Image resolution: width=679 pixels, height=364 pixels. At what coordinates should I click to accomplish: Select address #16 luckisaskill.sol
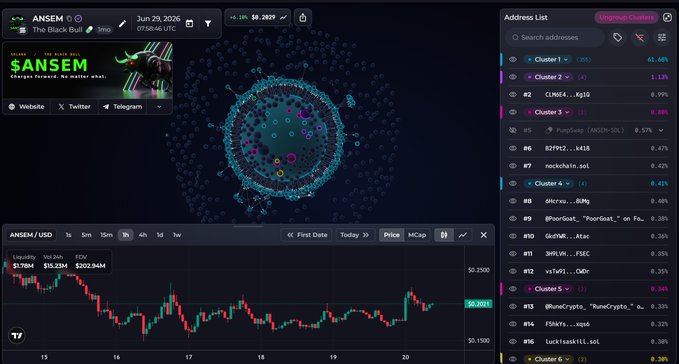(588, 341)
